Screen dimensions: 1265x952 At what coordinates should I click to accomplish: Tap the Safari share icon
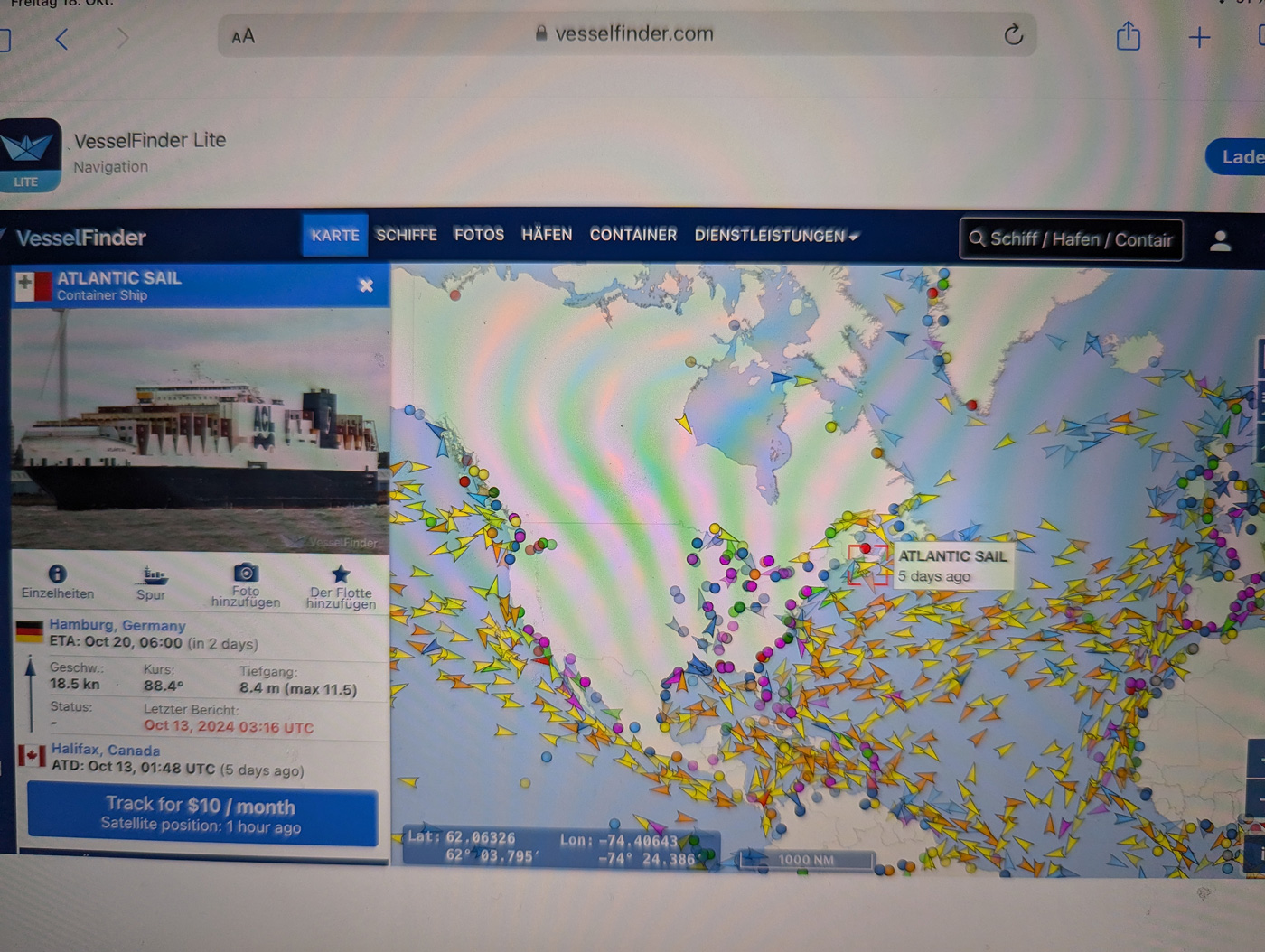pyautogui.click(x=1128, y=37)
